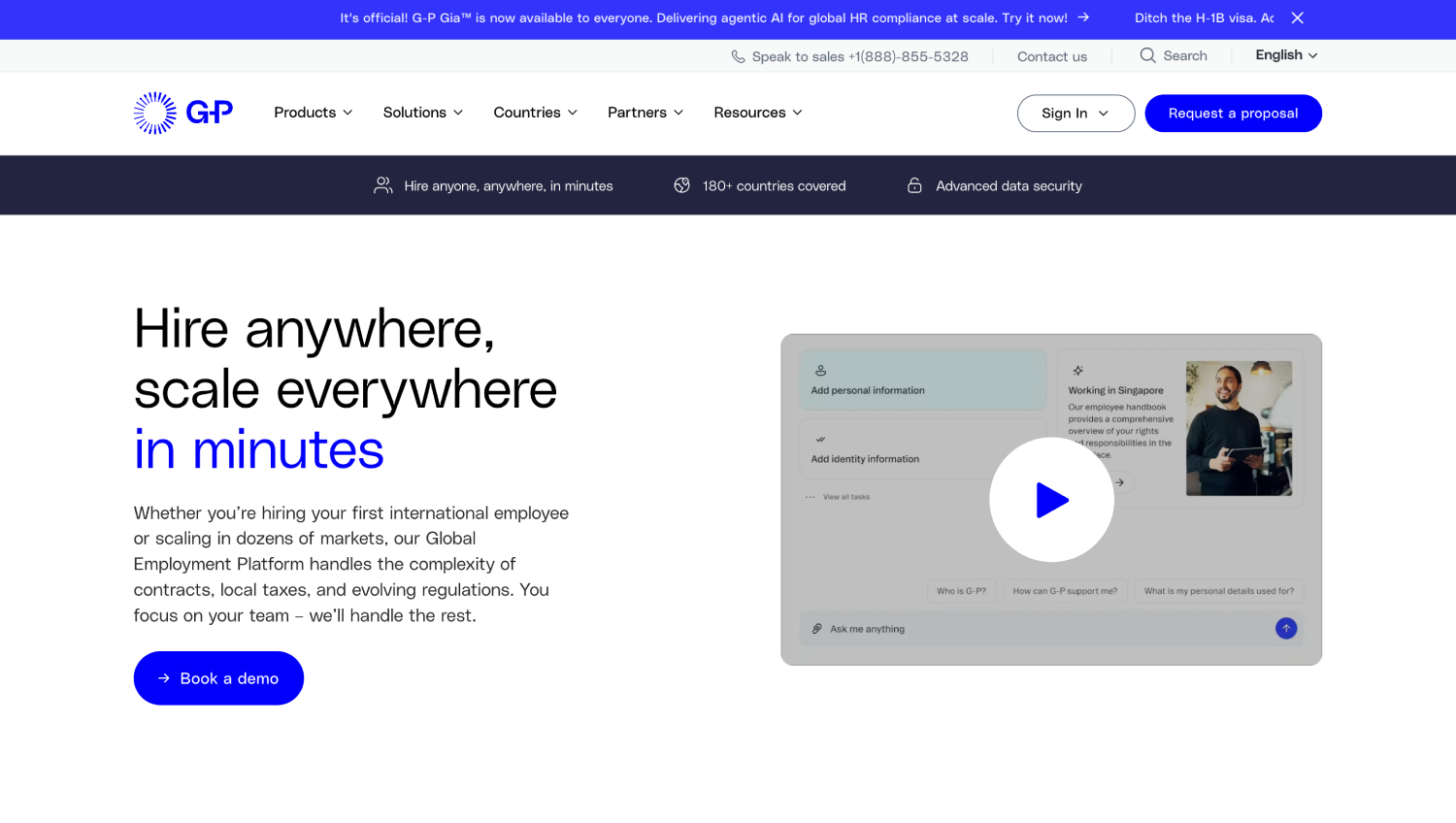Click the blue send arrow in chat box
1456x823 pixels.
click(x=1286, y=629)
